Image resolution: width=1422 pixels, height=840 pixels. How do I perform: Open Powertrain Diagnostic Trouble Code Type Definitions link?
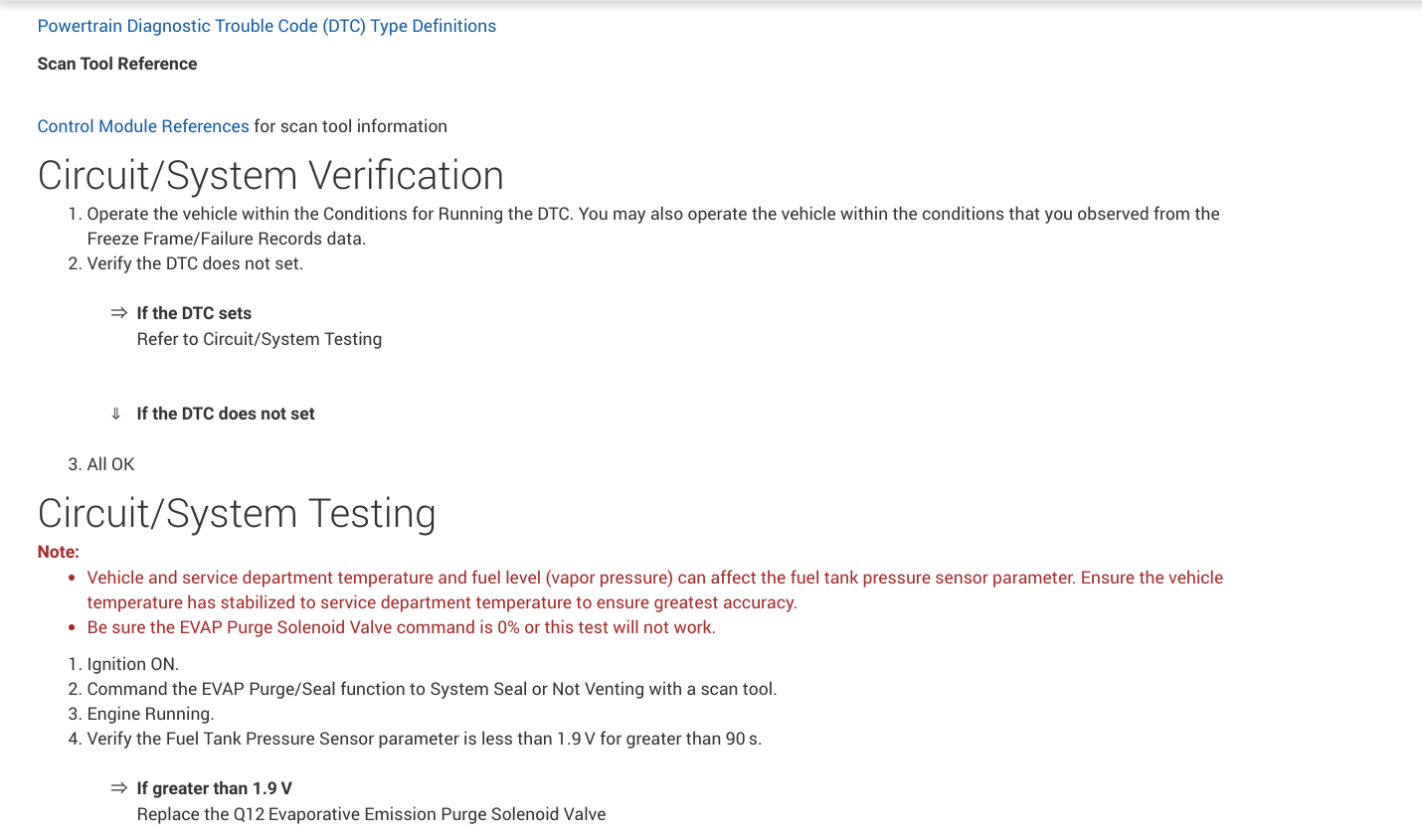coord(267,26)
